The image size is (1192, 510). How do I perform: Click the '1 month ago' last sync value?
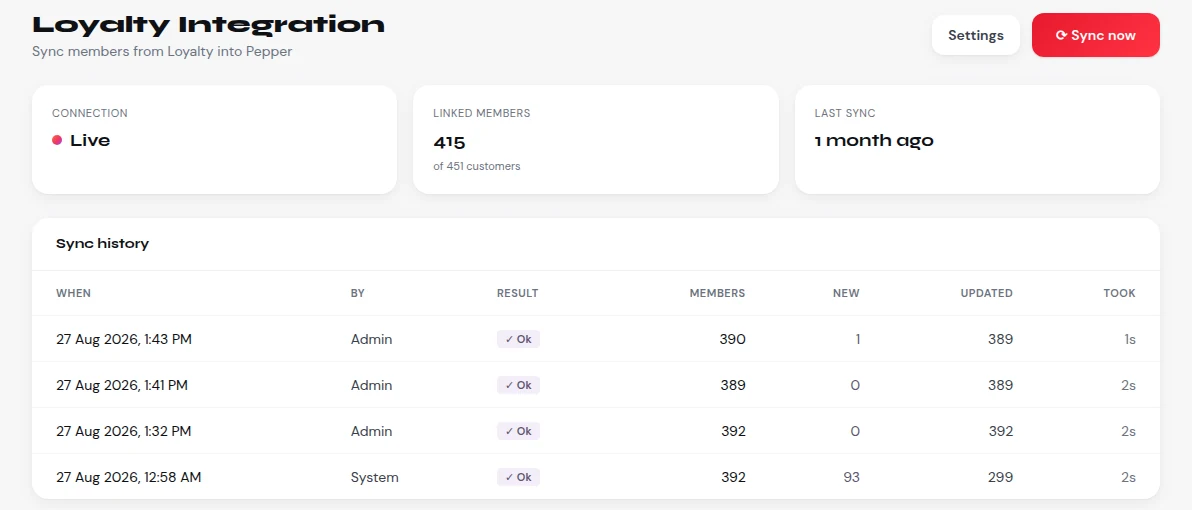coord(873,141)
